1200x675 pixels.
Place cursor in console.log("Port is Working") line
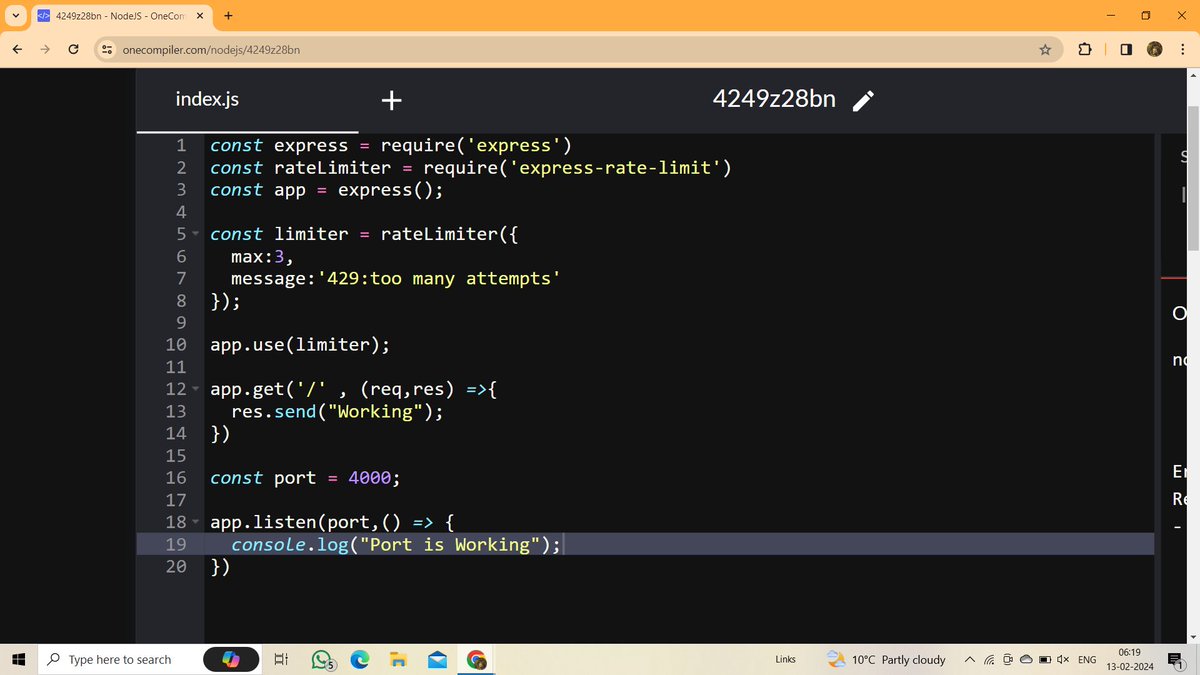click(x=396, y=544)
